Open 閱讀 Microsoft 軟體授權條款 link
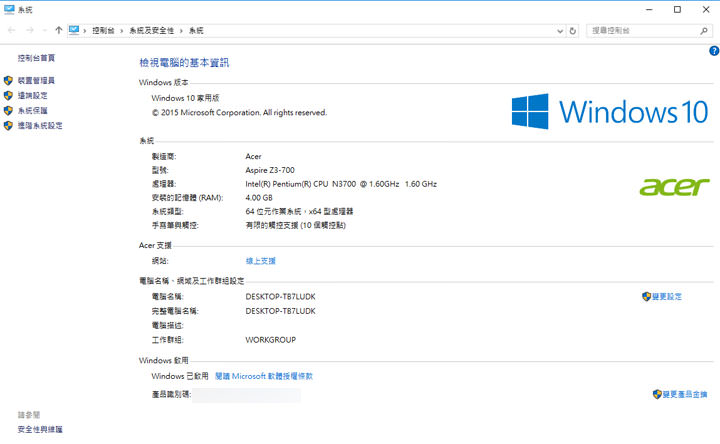720x444 pixels. [264, 376]
